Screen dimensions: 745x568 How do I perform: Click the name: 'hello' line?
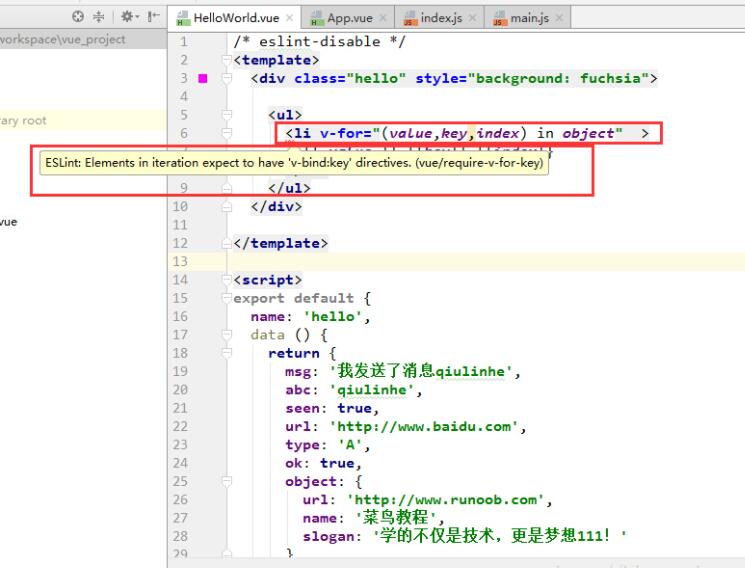click(x=311, y=317)
